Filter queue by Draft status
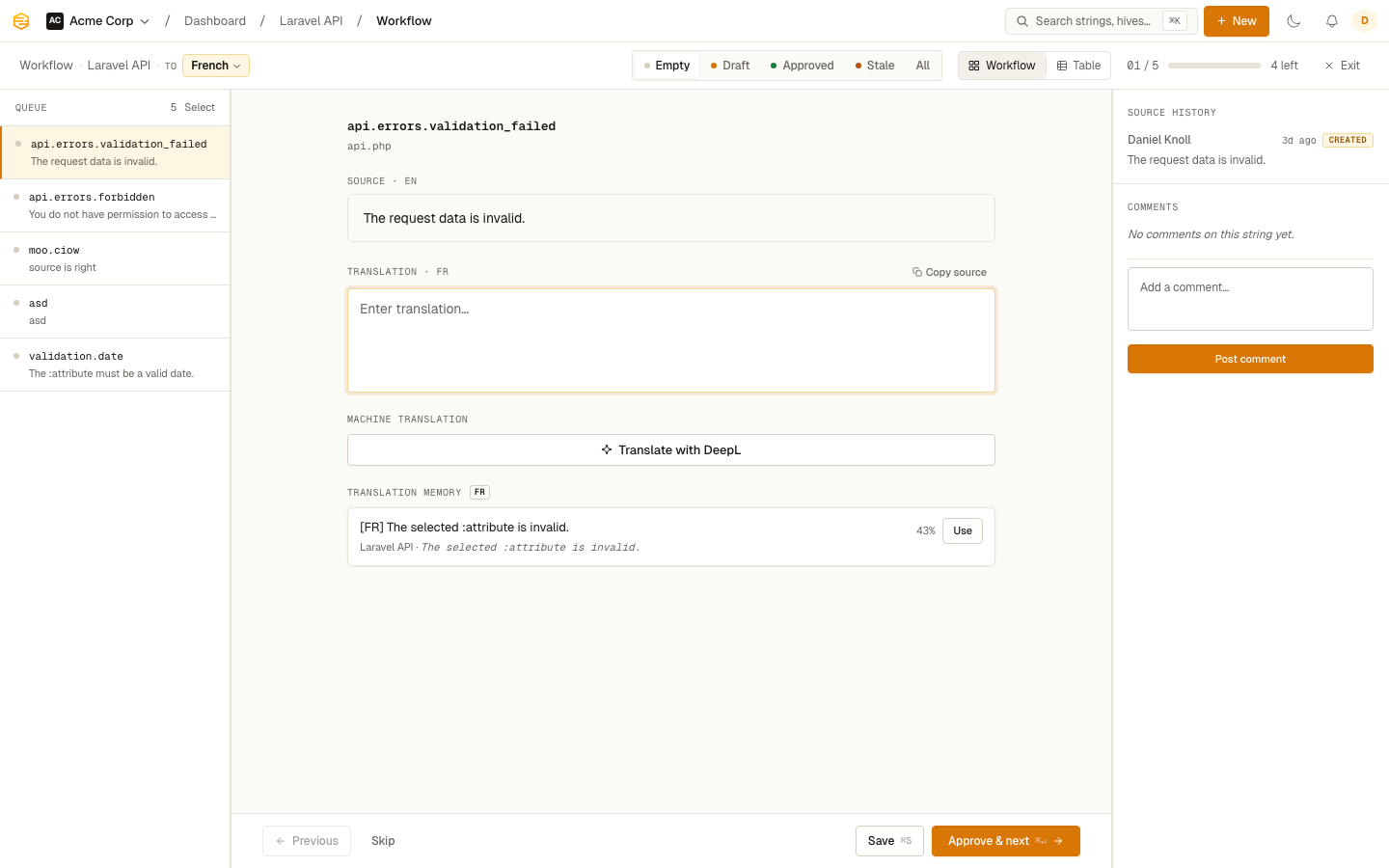 pos(730,66)
